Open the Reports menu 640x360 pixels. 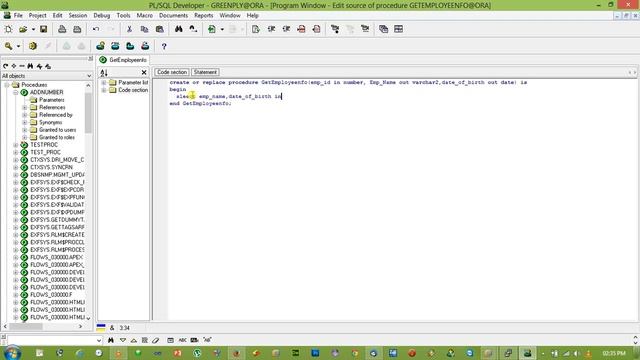203,15
